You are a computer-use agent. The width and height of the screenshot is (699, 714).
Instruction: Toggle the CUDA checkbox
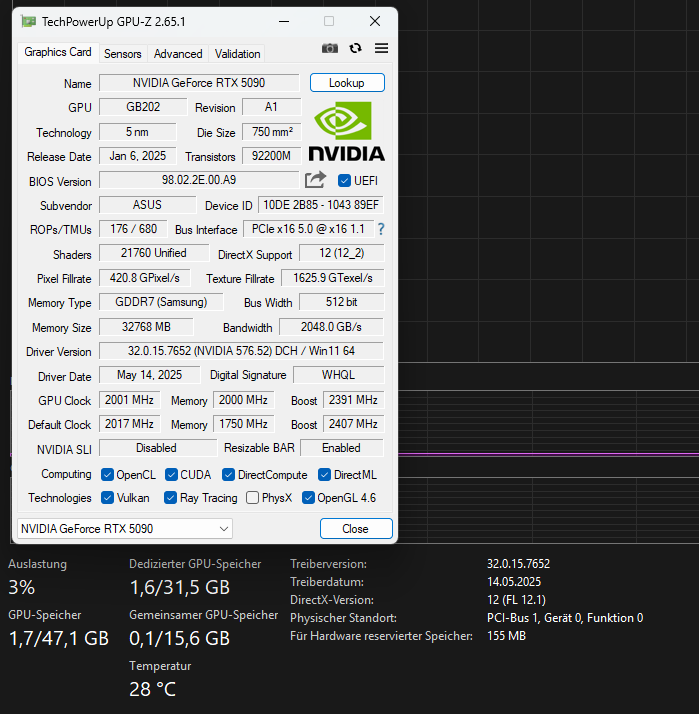click(171, 475)
